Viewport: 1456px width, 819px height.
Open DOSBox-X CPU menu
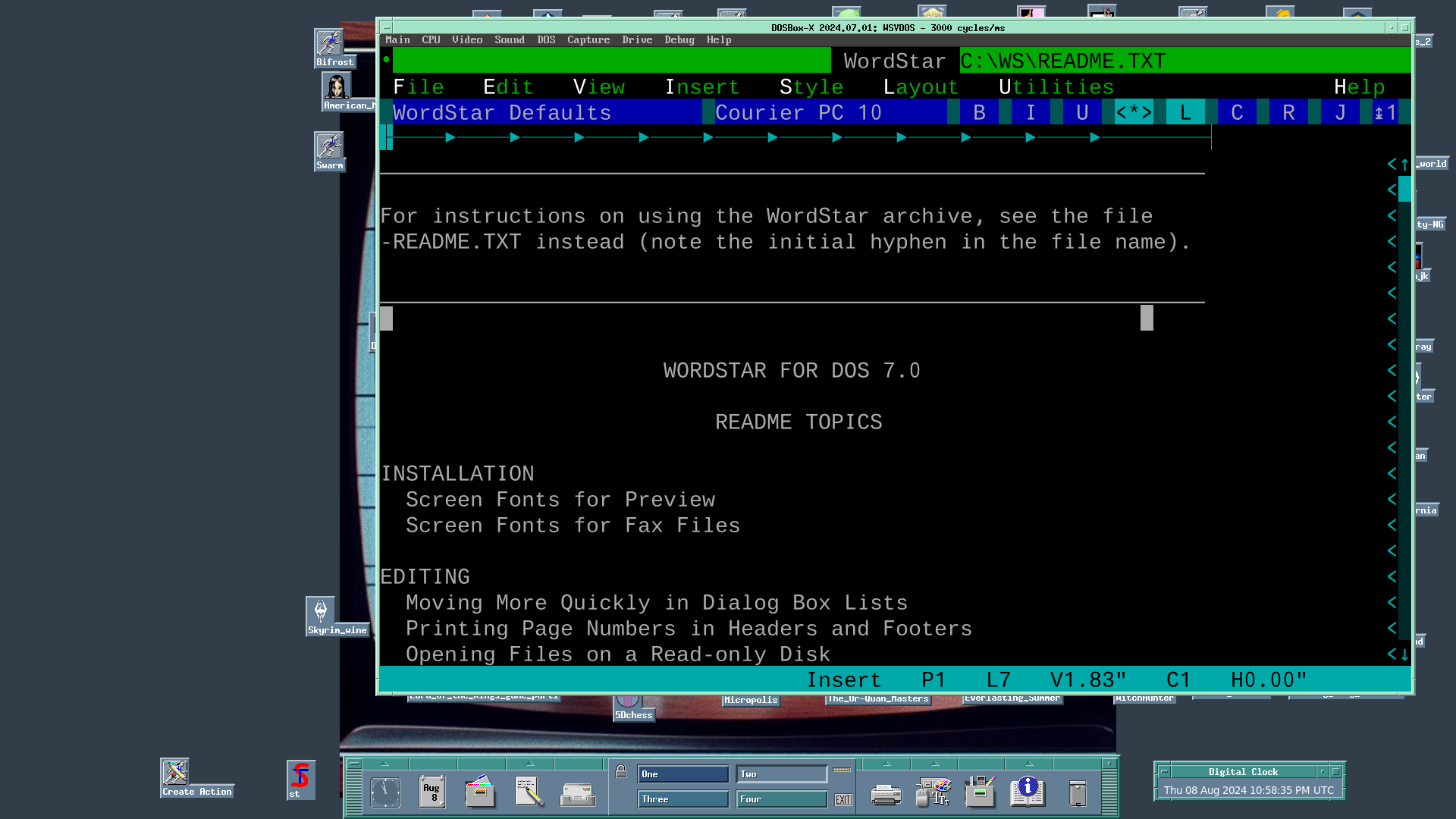[431, 40]
